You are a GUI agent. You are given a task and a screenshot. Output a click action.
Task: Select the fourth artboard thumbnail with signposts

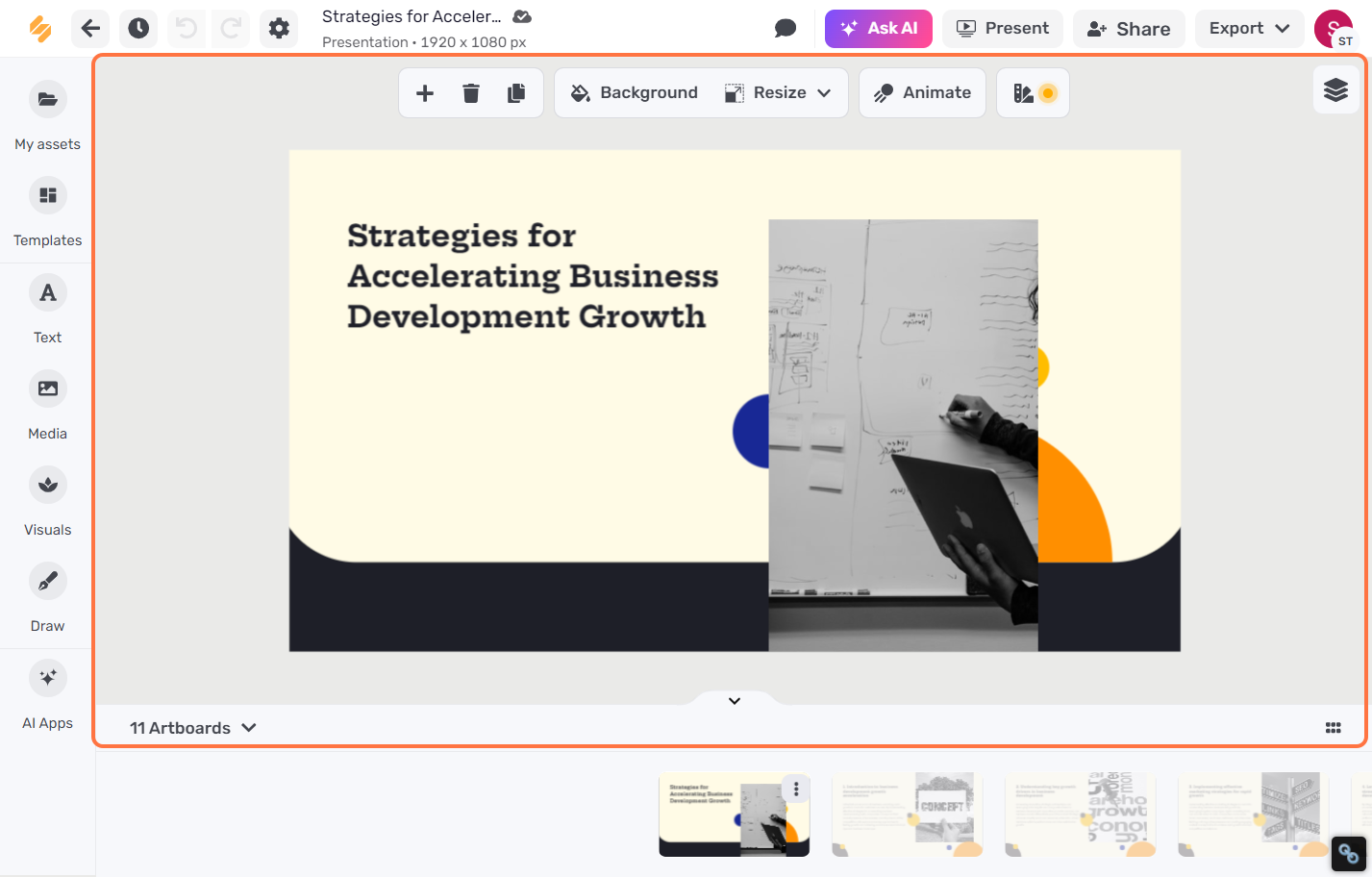pyautogui.click(x=1254, y=814)
